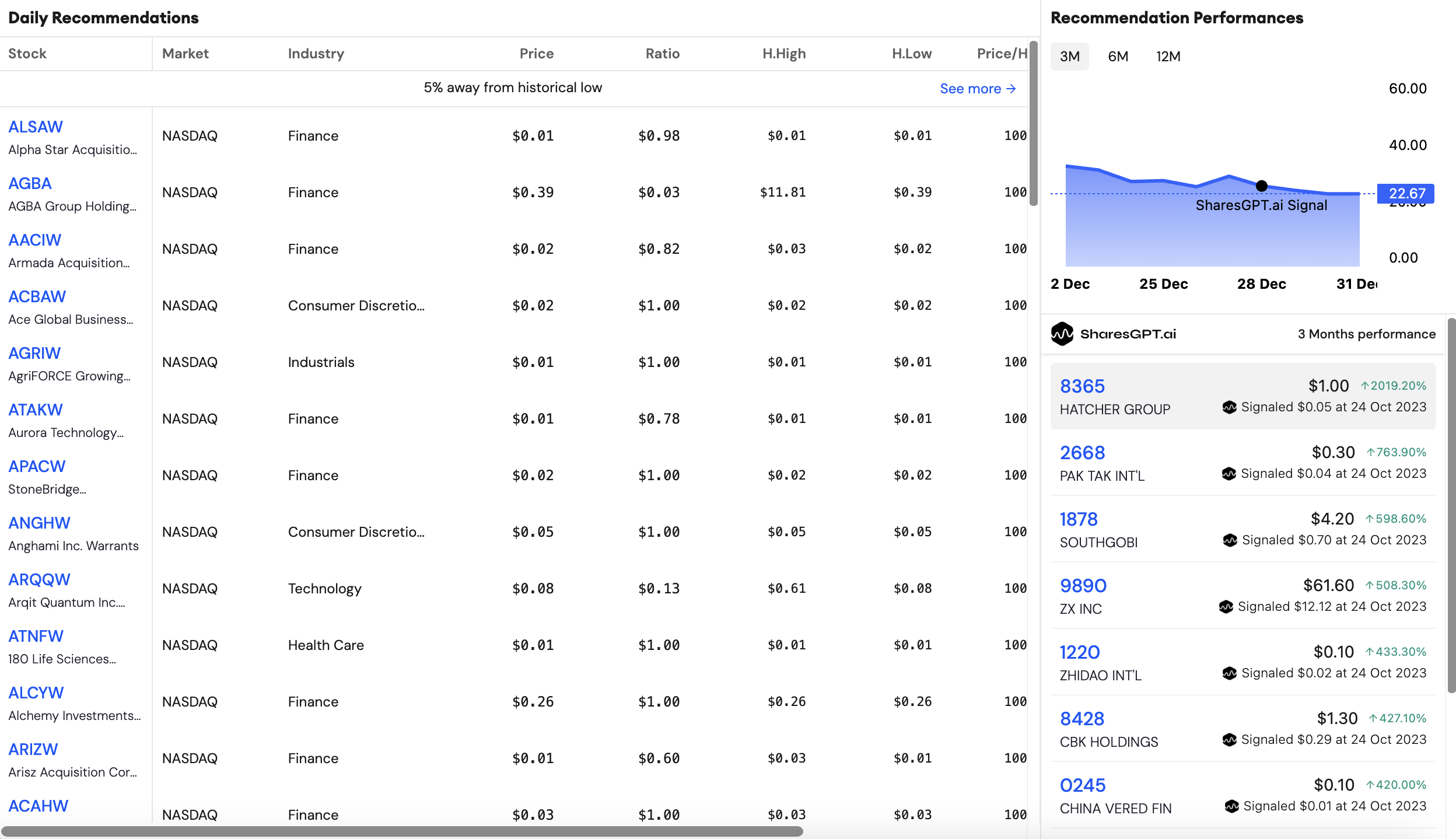Click 'Signaled $12.12 at 24 Oct 2023' text
Screen dimensions: 1456x839
click(1332, 607)
